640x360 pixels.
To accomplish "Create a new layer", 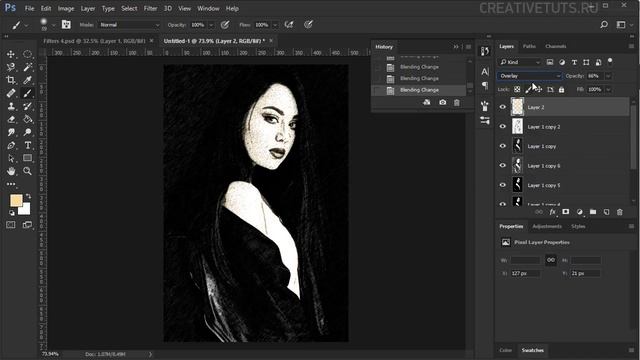I will [607, 212].
